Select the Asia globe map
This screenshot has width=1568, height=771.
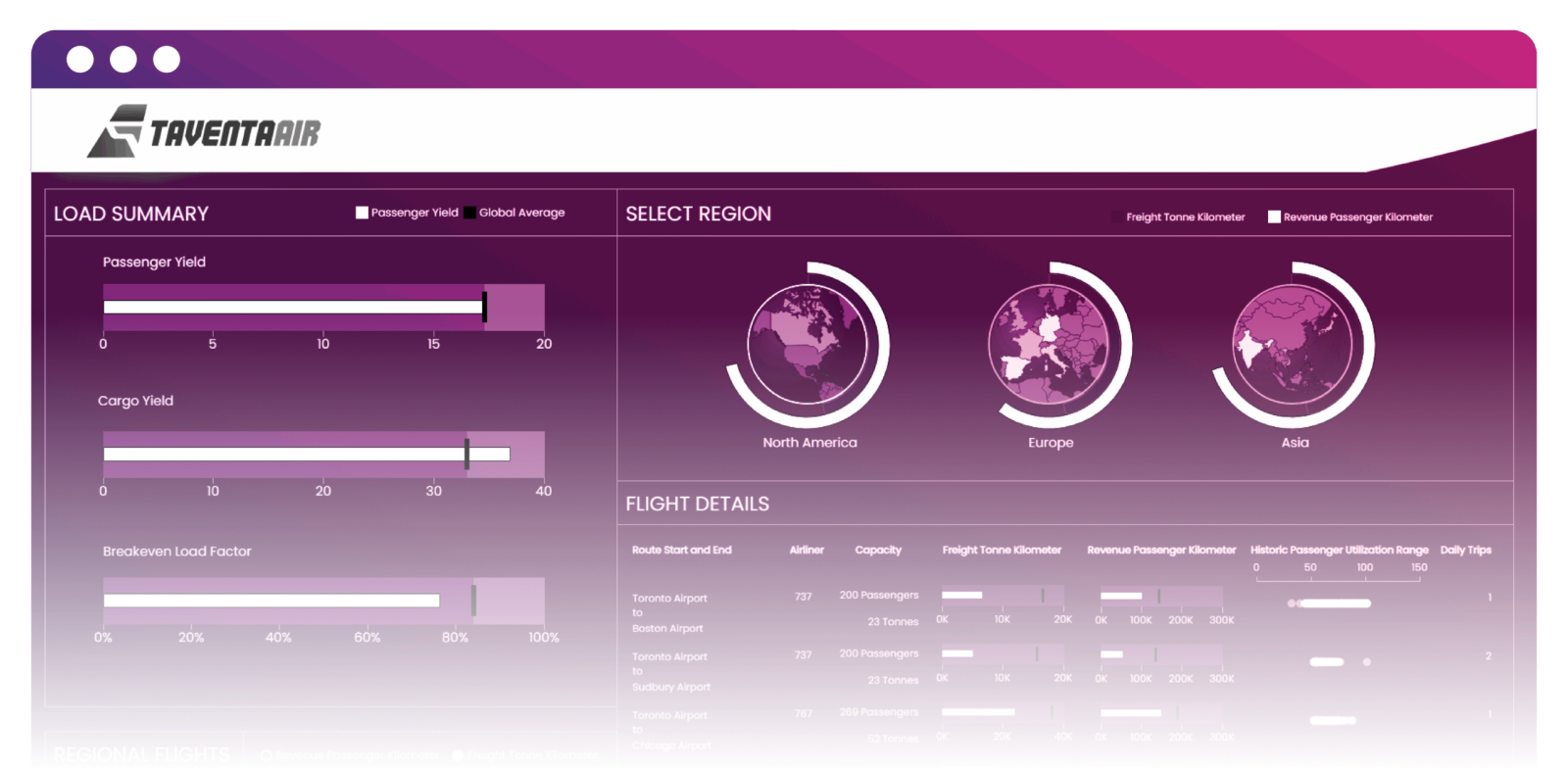(1292, 344)
